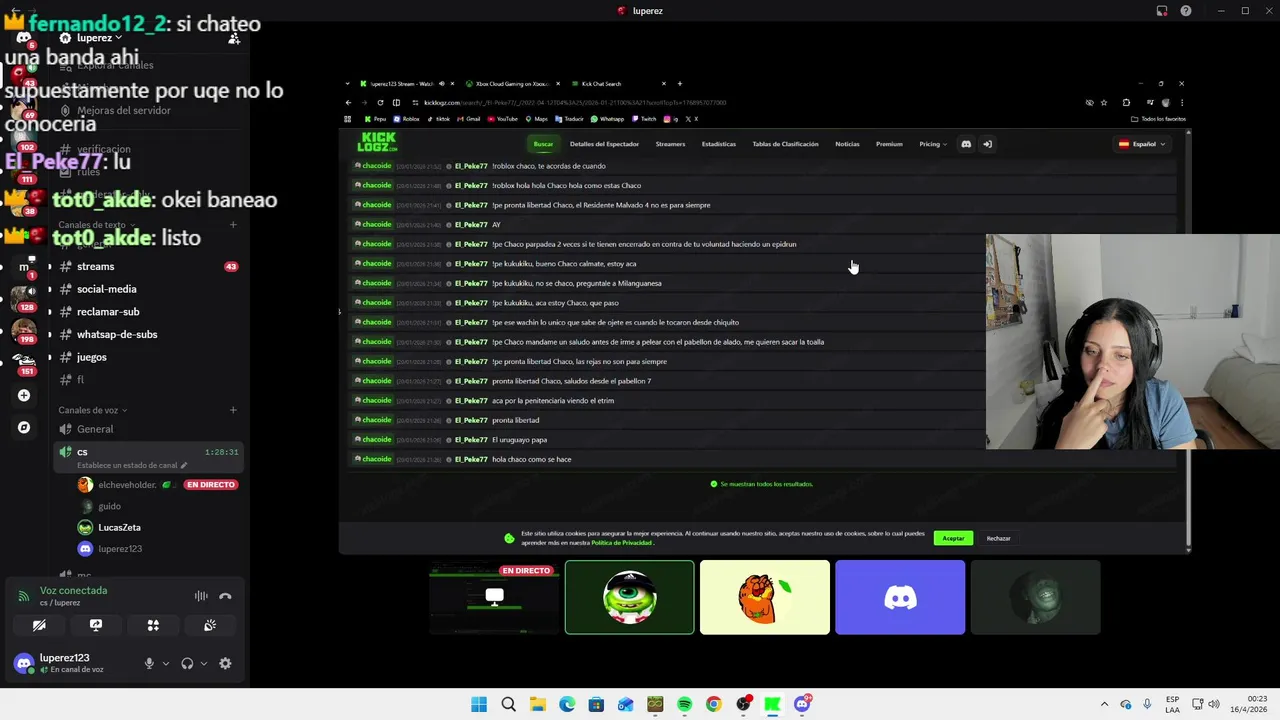
Task: Reload the browser page
Action: point(380,102)
